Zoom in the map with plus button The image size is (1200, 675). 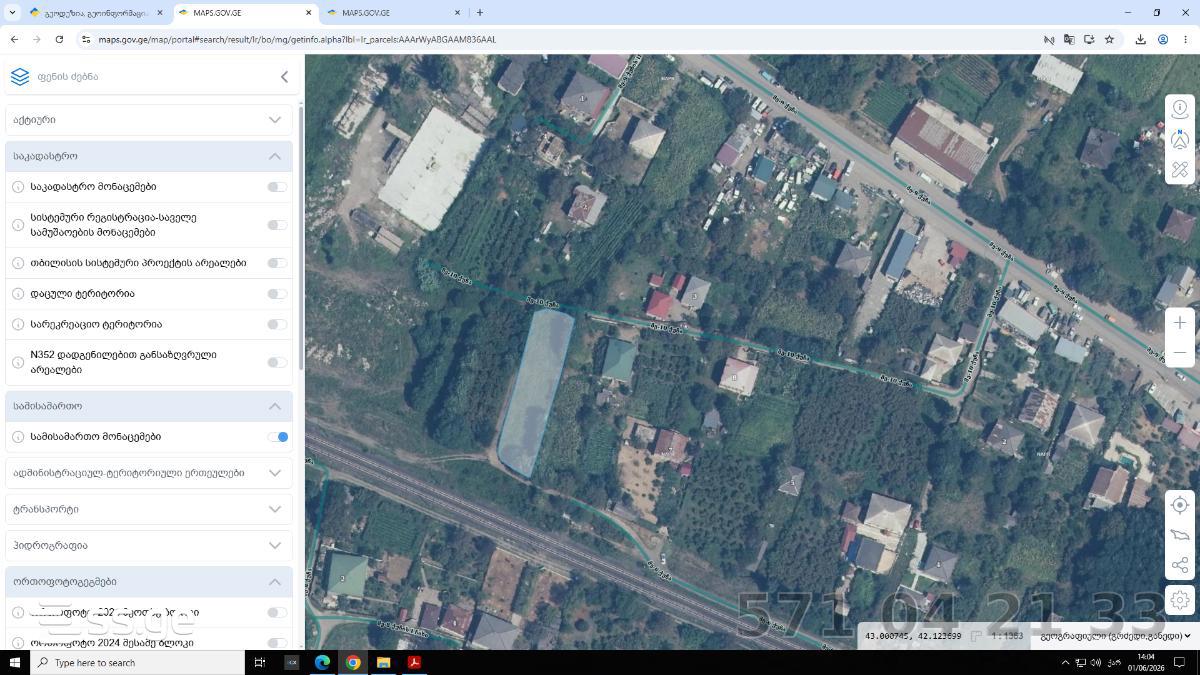pos(1180,322)
